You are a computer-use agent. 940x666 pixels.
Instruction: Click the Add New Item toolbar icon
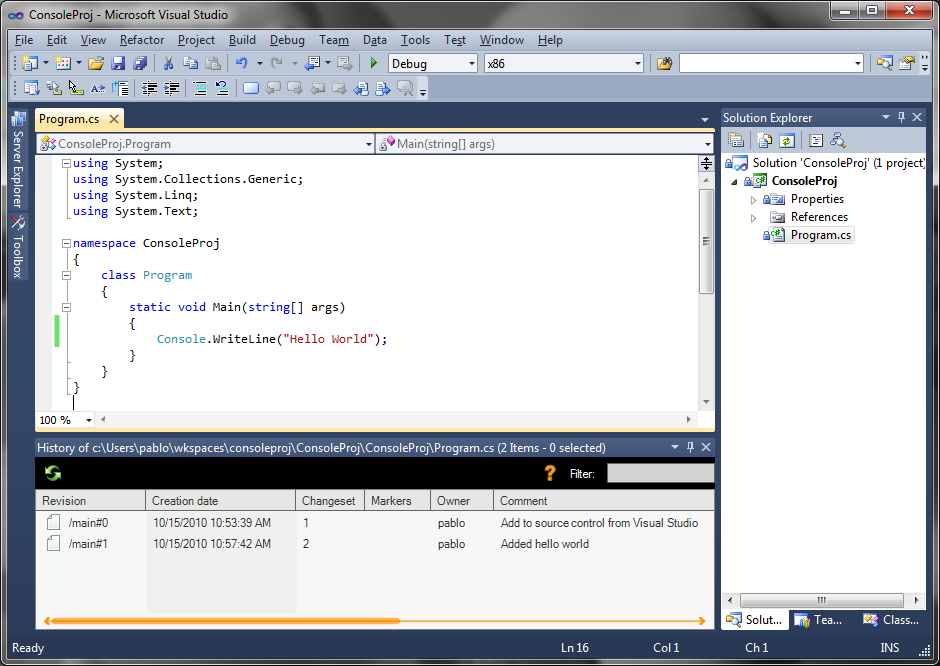62,64
